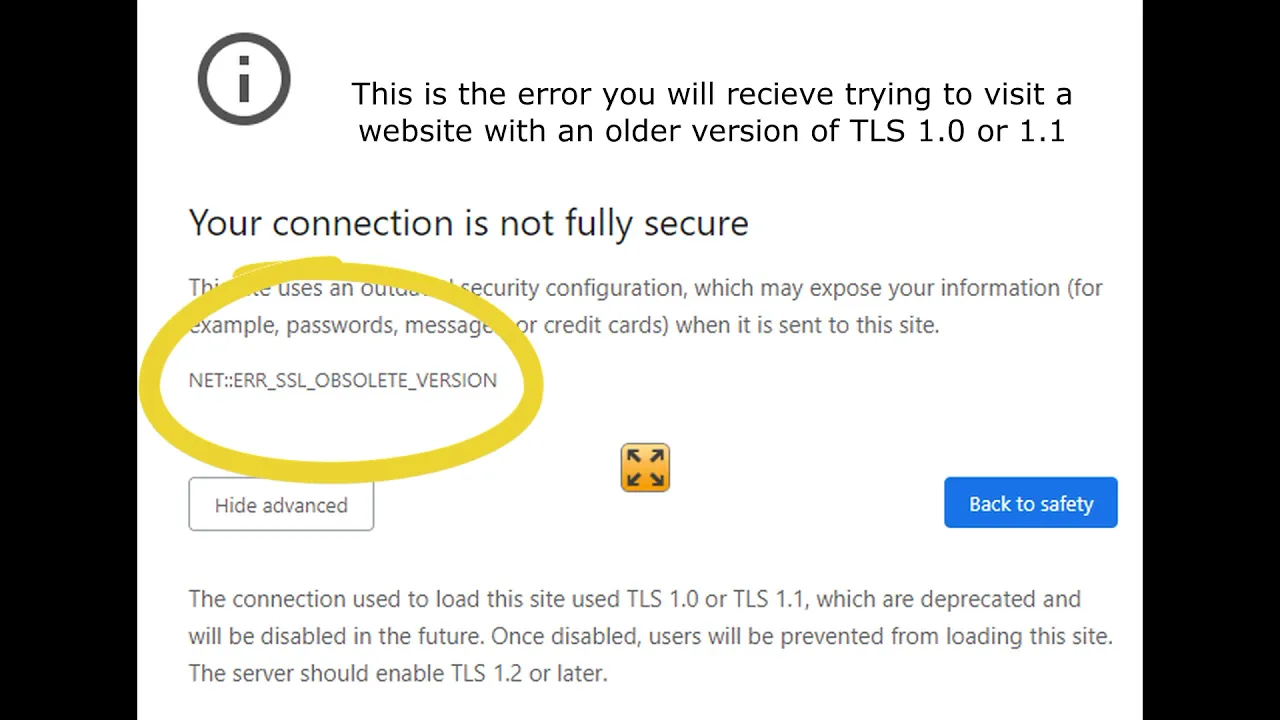Click the caption line mentioning "older version of TLS"
The height and width of the screenshot is (720, 1280).
pos(711,131)
